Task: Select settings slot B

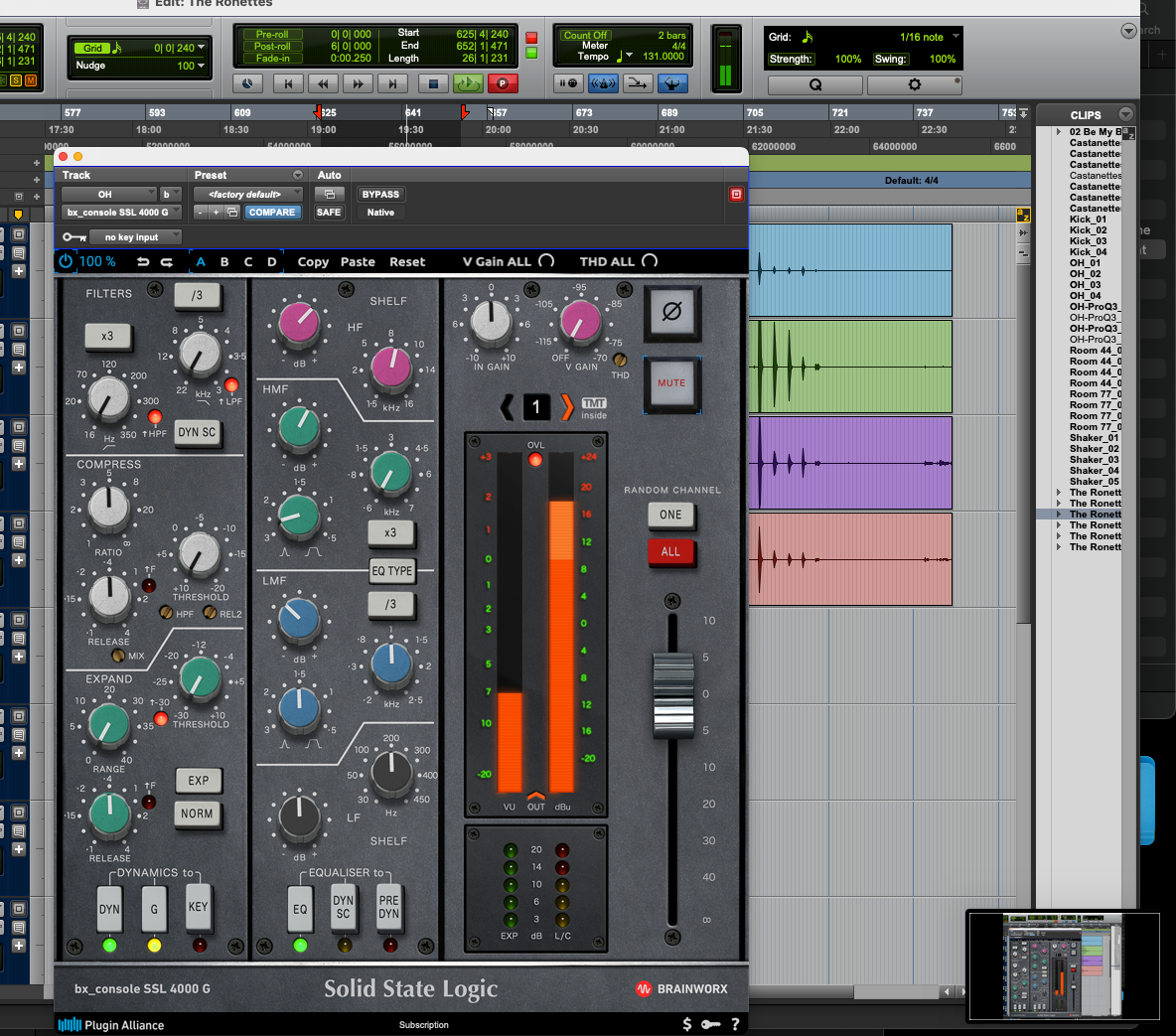Action: point(224,262)
